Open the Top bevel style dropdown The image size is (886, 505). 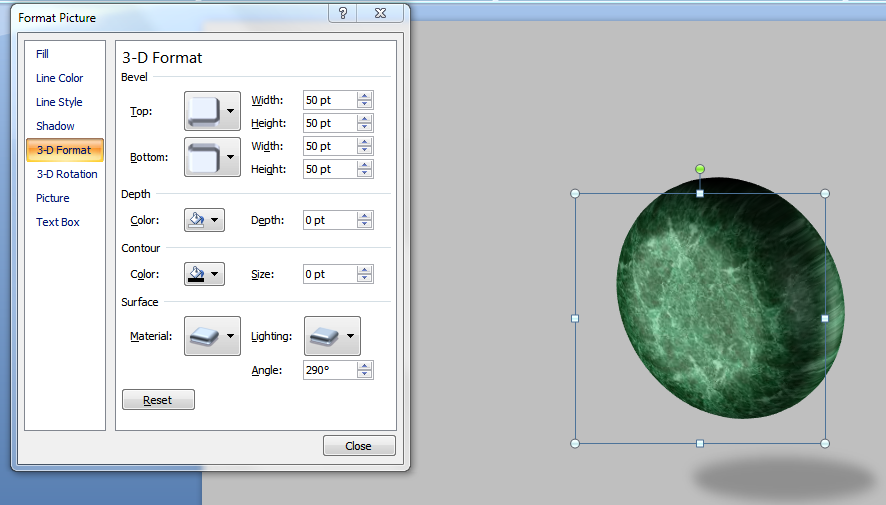click(x=212, y=111)
